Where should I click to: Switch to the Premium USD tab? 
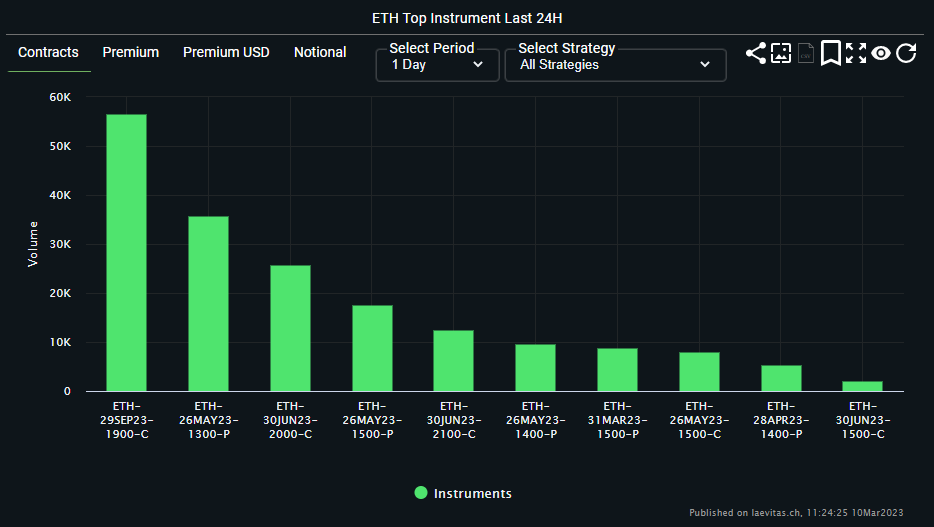pyautogui.click(x=226, y=52)
